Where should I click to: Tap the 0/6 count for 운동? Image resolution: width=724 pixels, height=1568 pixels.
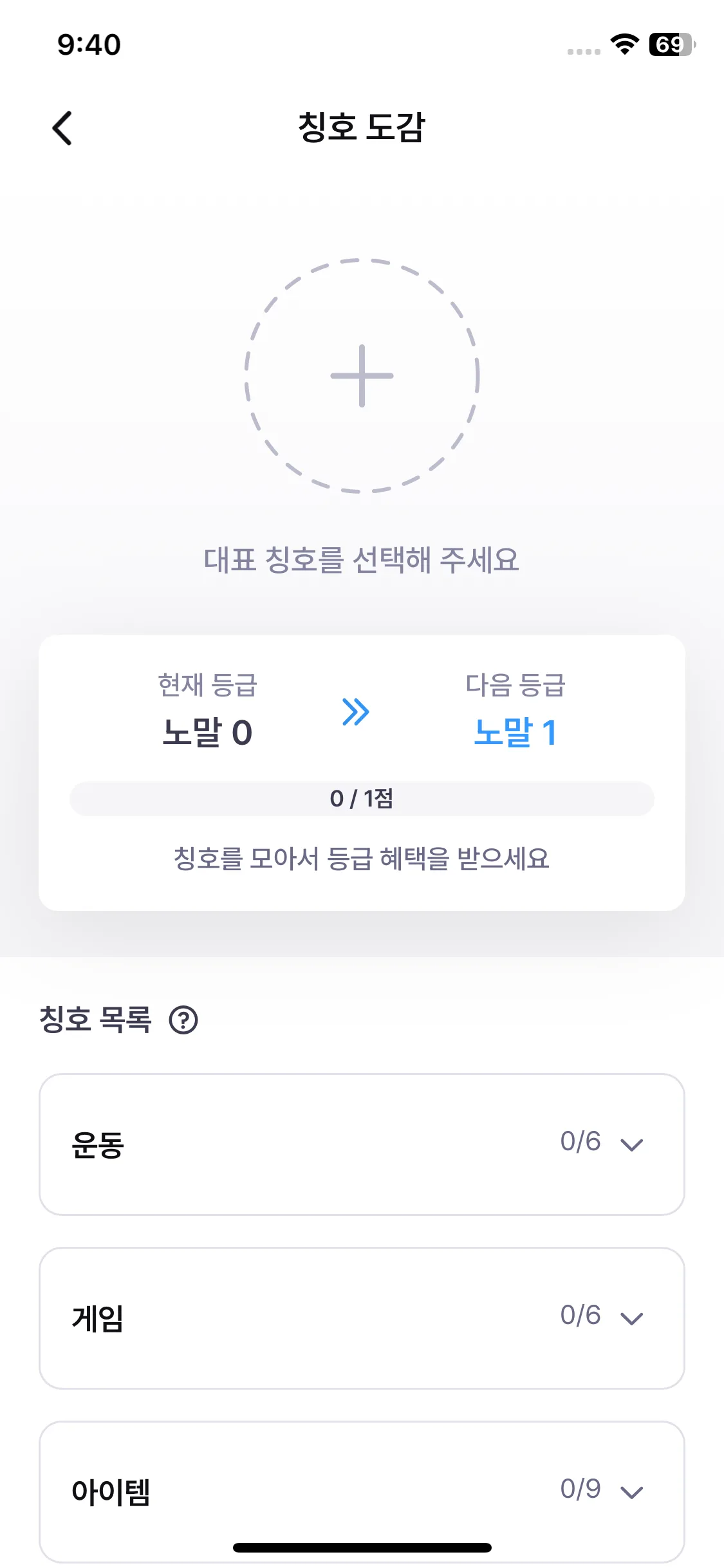(x=580, y=1141)
